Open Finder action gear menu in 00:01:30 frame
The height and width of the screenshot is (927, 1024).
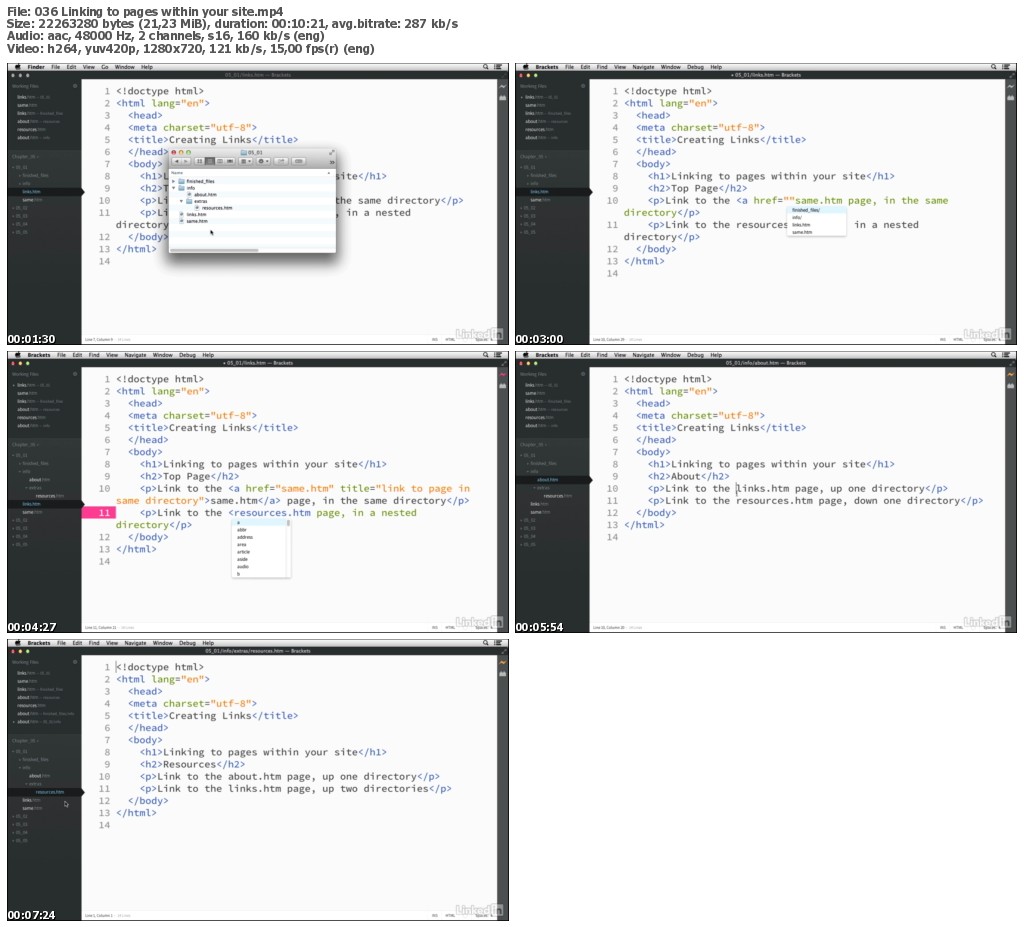tap(263, 161)
